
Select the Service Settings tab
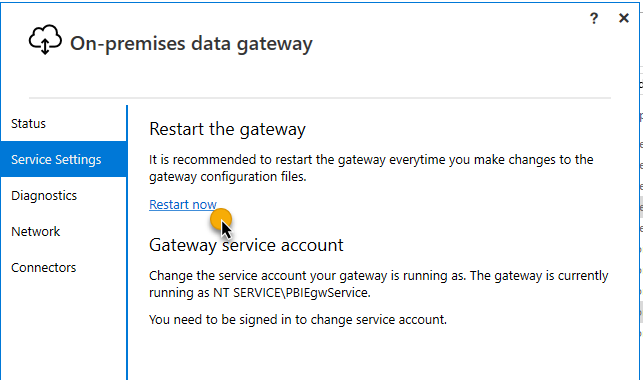point(64,159)
